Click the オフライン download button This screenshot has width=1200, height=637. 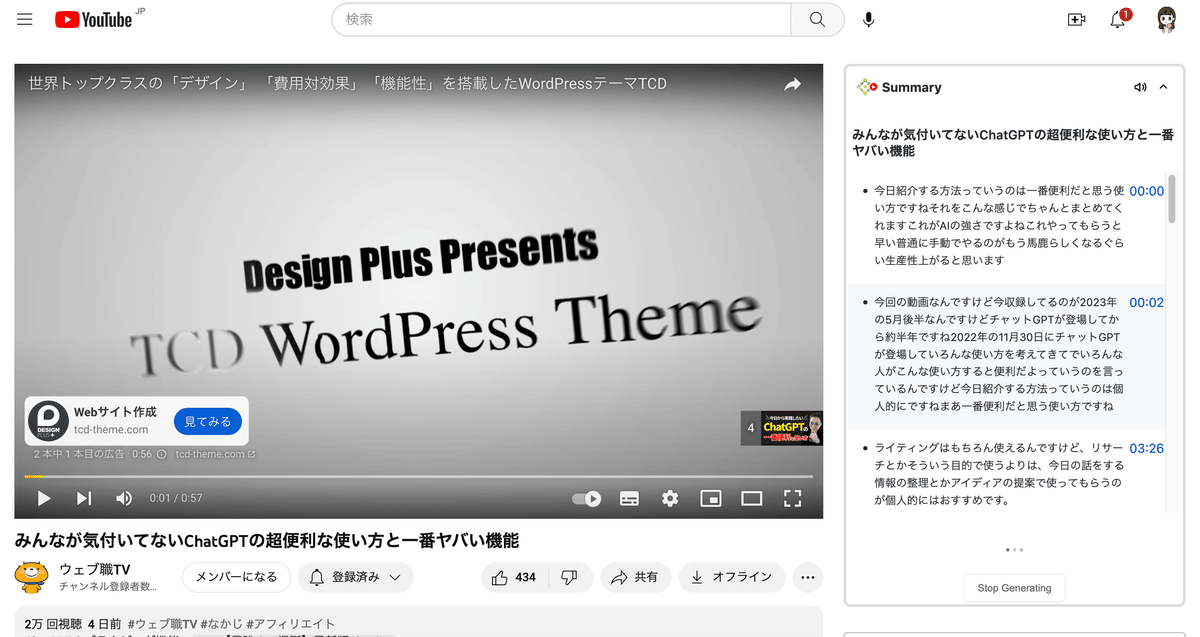pyautogui.click(x=732, y=577)
